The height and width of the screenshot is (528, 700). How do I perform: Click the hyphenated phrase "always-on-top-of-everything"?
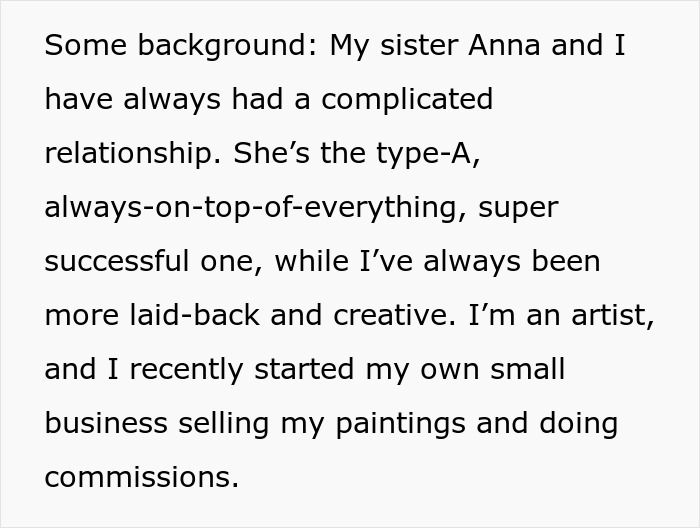pos(252,208)
